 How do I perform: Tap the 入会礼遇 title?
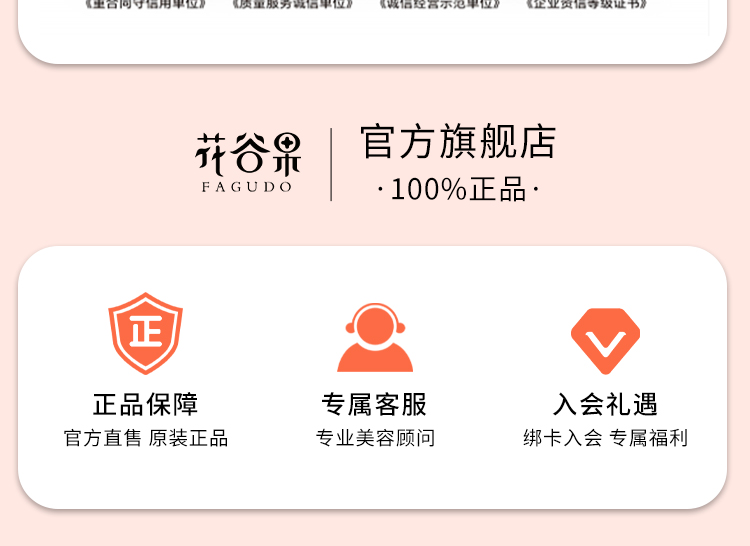pyautogui.click(x=606, y=404)
